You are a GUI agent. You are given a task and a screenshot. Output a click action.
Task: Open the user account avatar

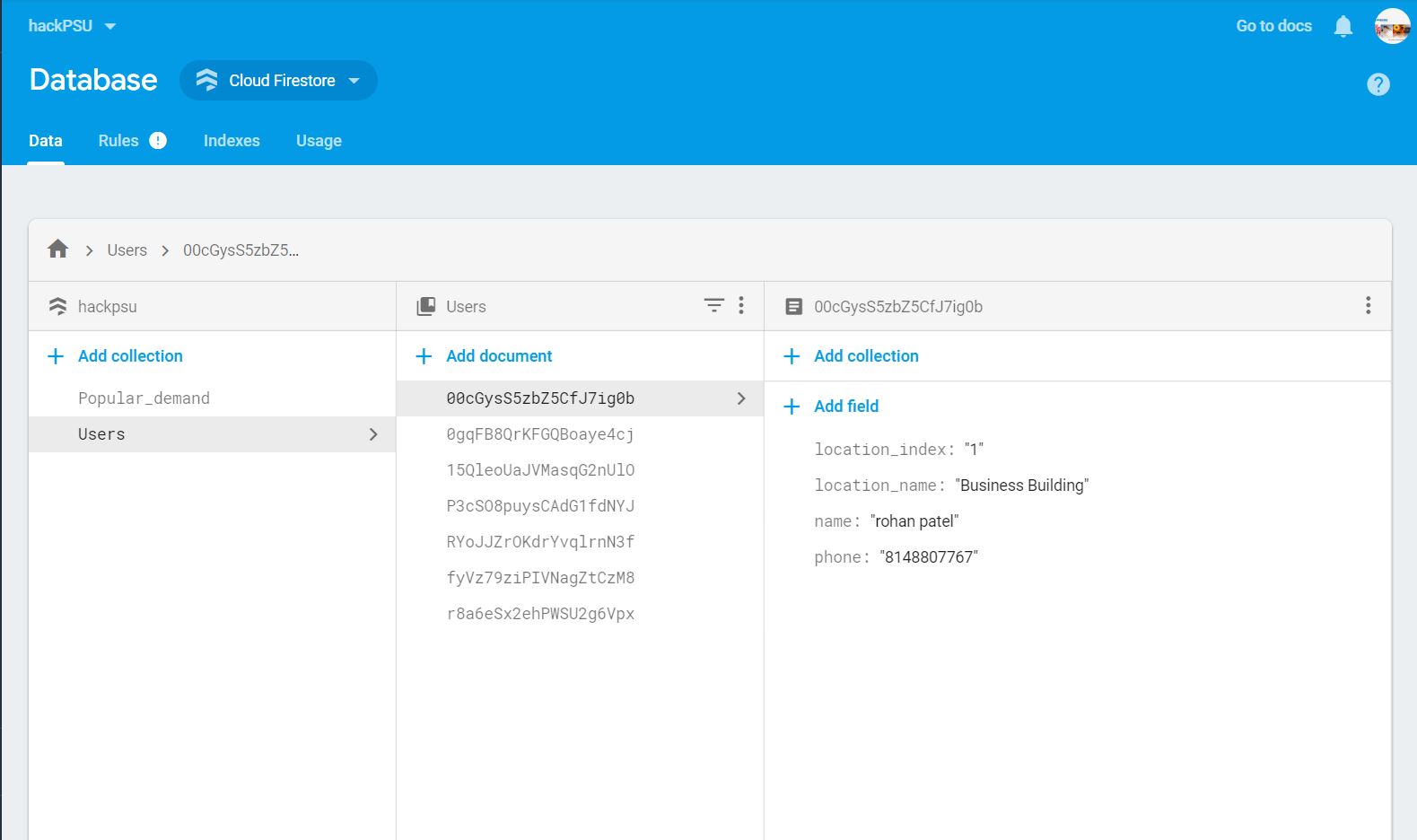1392,26
